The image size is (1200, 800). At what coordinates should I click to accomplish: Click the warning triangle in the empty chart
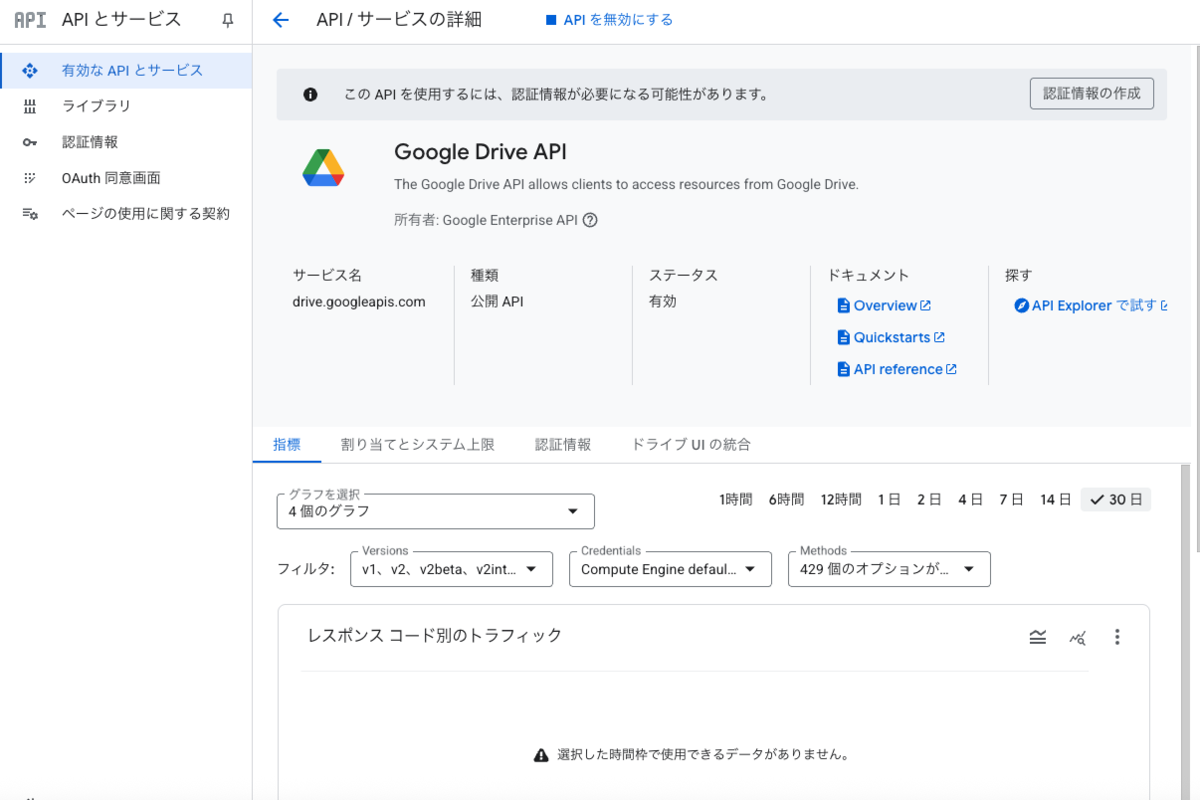pos(541,755)
